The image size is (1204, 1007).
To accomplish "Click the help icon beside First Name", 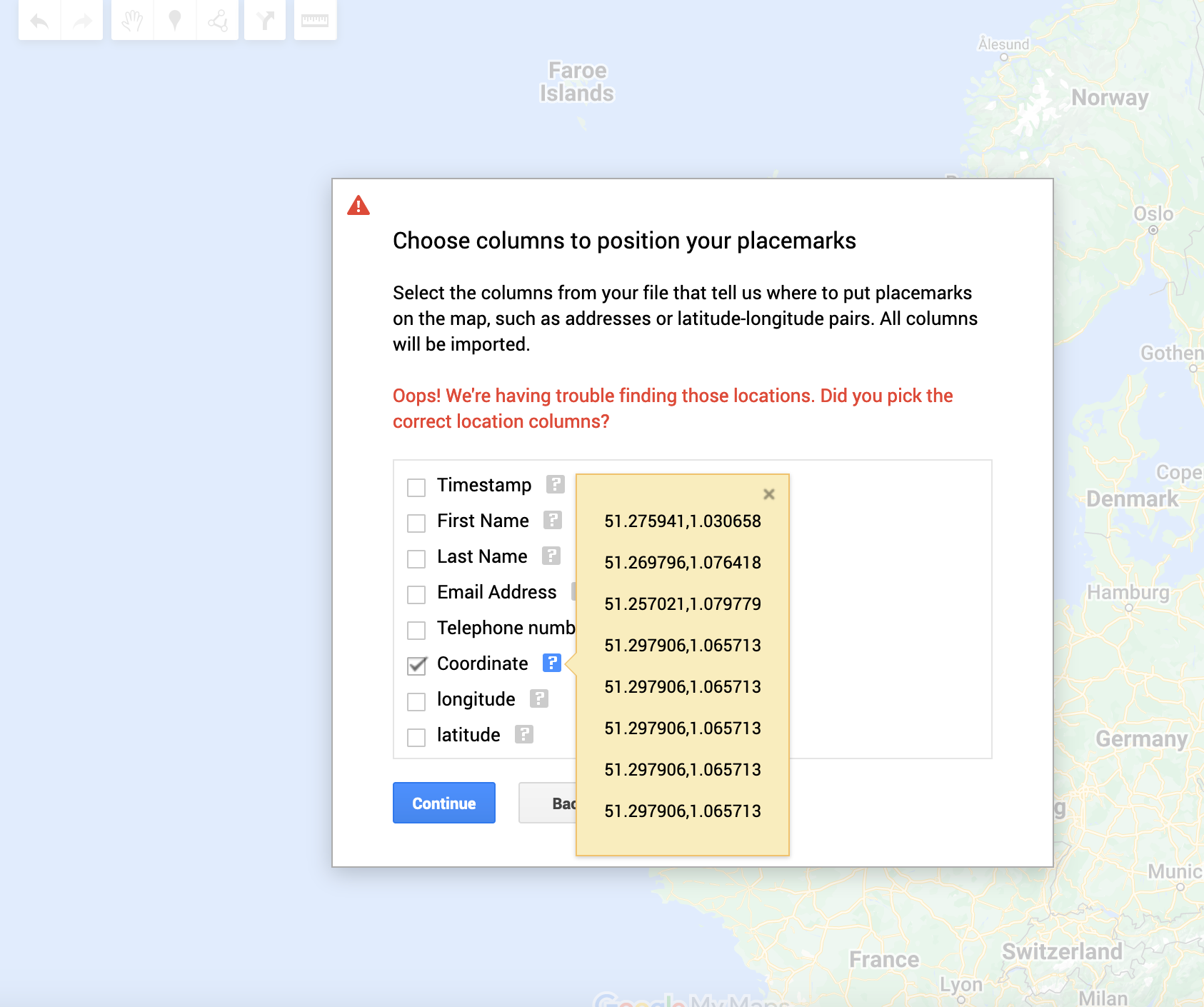I will click(x=553, y=520).
